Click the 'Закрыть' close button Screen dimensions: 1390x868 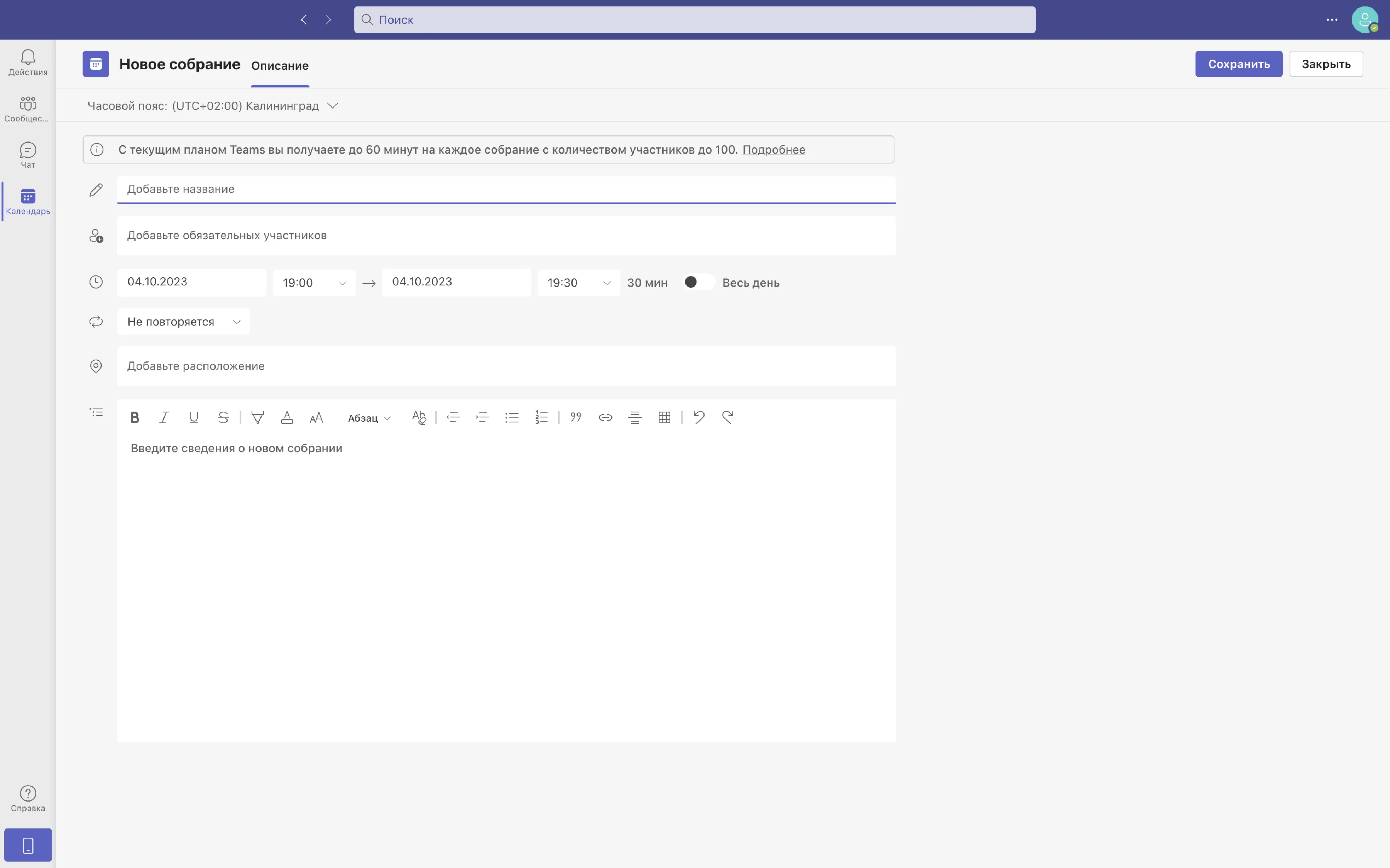tap(1326, 64)
